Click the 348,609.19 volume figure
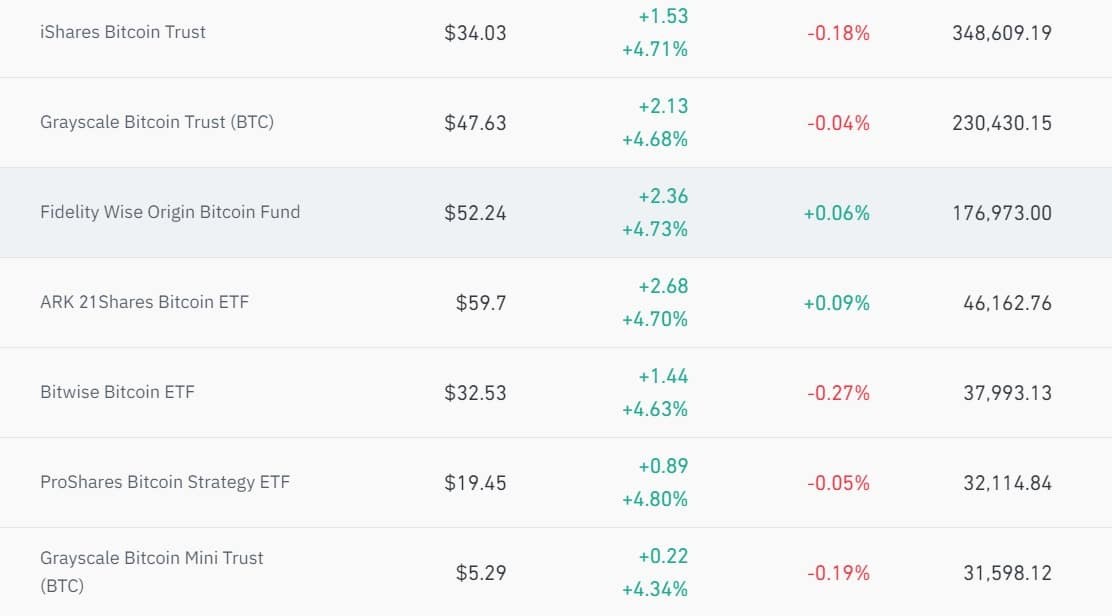This screenshot has height=616, width=1112. click(x=1001, y=33)
